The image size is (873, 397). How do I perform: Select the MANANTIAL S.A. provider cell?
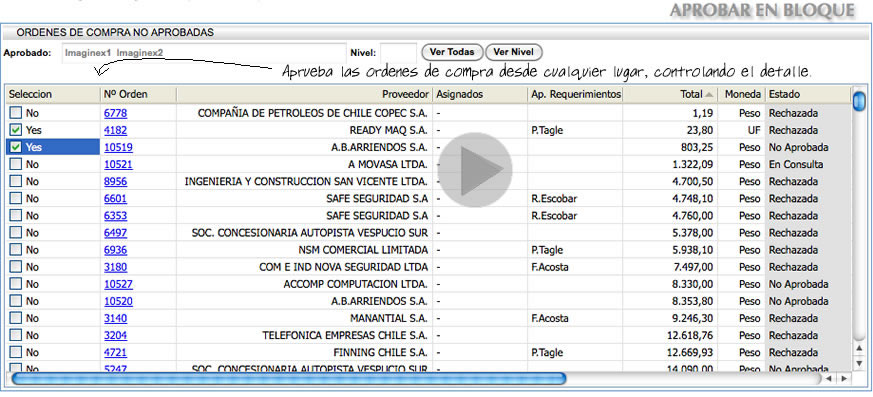pos(304,318)
